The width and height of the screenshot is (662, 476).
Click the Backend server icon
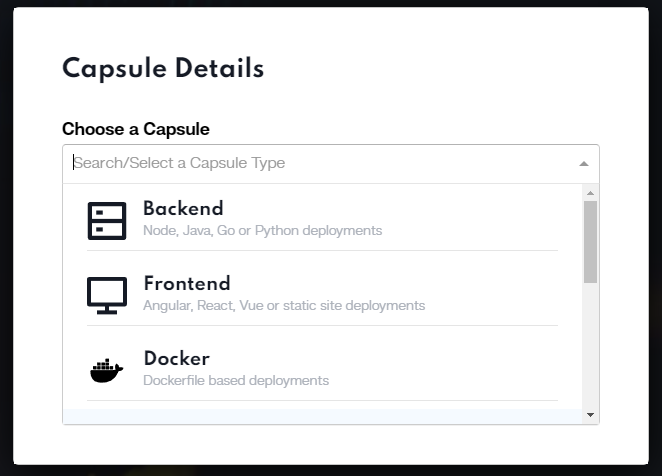107,220
